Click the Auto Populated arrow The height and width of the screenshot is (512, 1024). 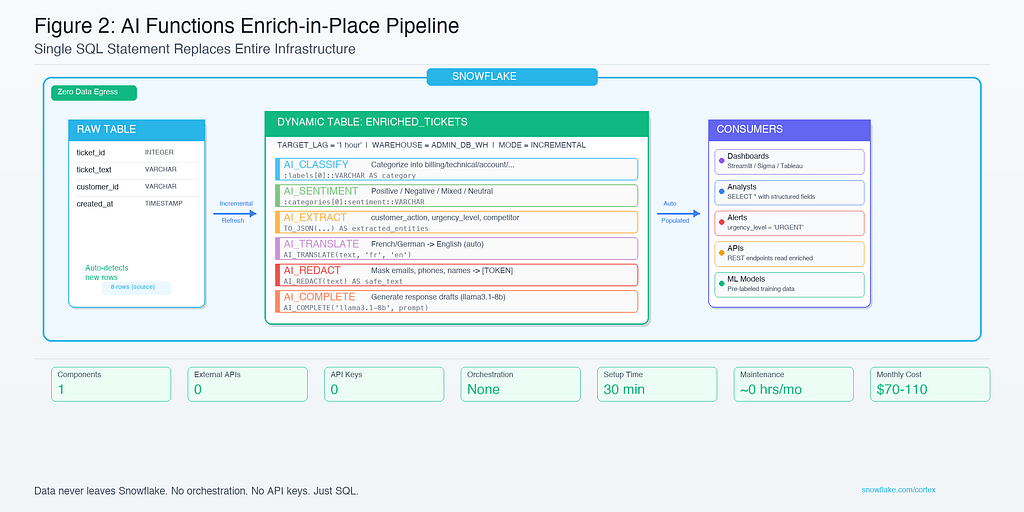click(x=679, y=213)
